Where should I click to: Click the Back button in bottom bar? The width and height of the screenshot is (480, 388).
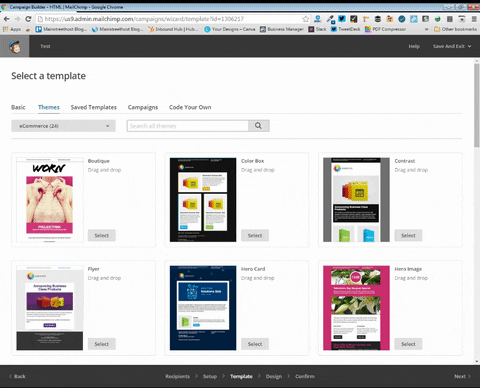(17, 376)
